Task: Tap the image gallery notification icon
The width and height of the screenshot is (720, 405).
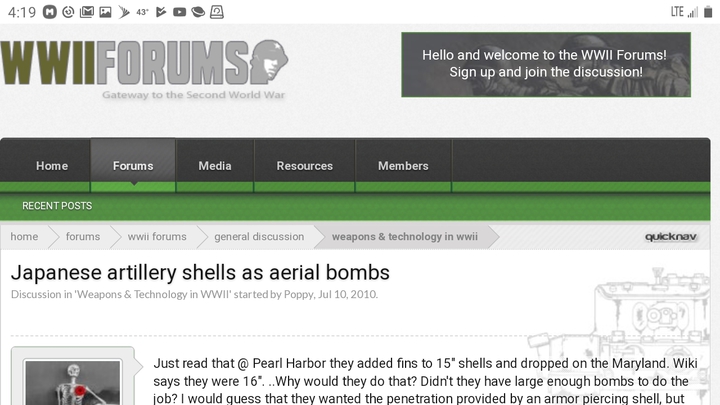Action: [106, 12]
